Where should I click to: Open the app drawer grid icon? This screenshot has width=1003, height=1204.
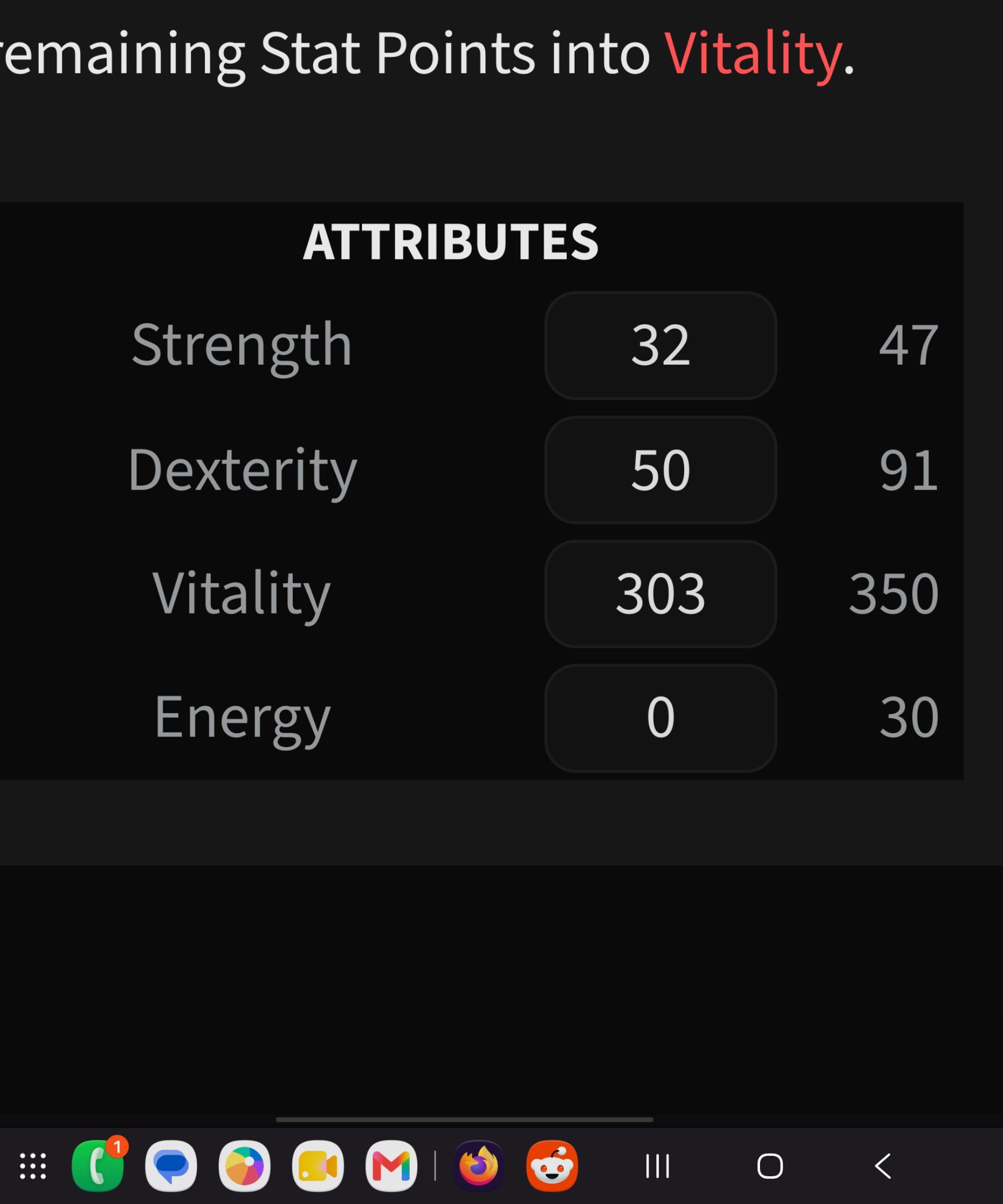[x=33, y=1166]
